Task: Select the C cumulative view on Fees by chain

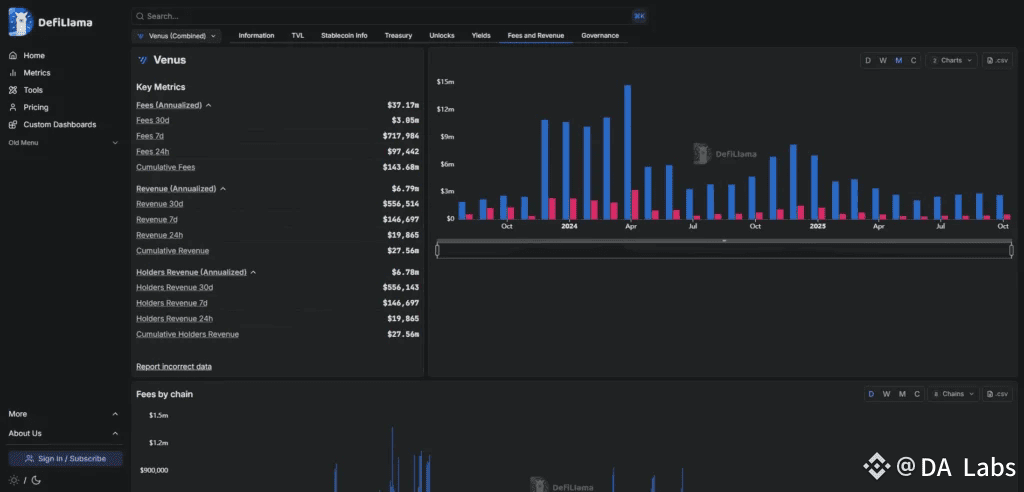Action: pyautogui.click(x=917, y=394)
